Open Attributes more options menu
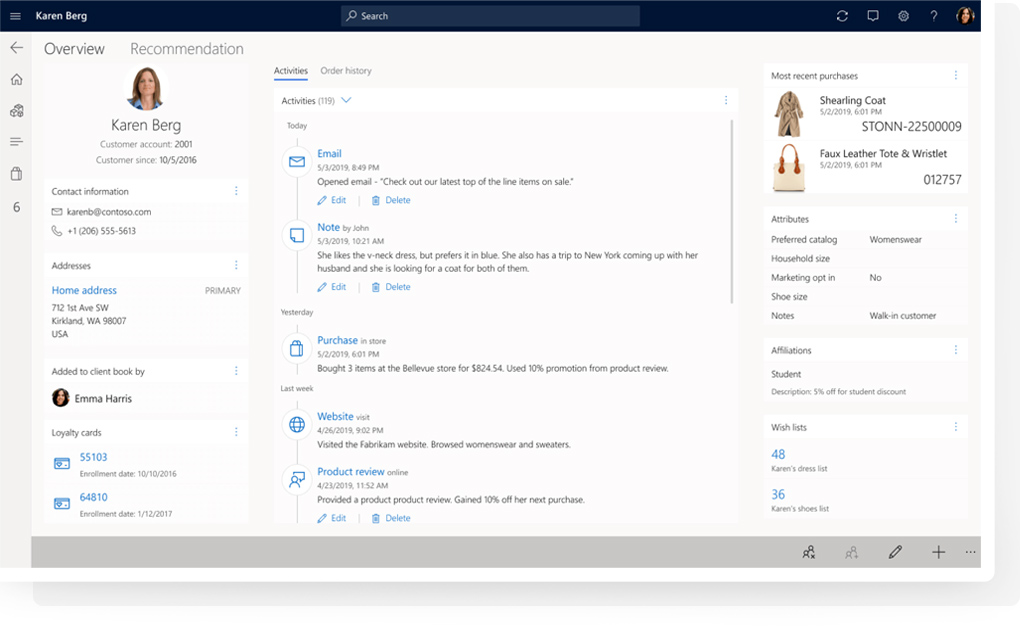 [956, 218]
